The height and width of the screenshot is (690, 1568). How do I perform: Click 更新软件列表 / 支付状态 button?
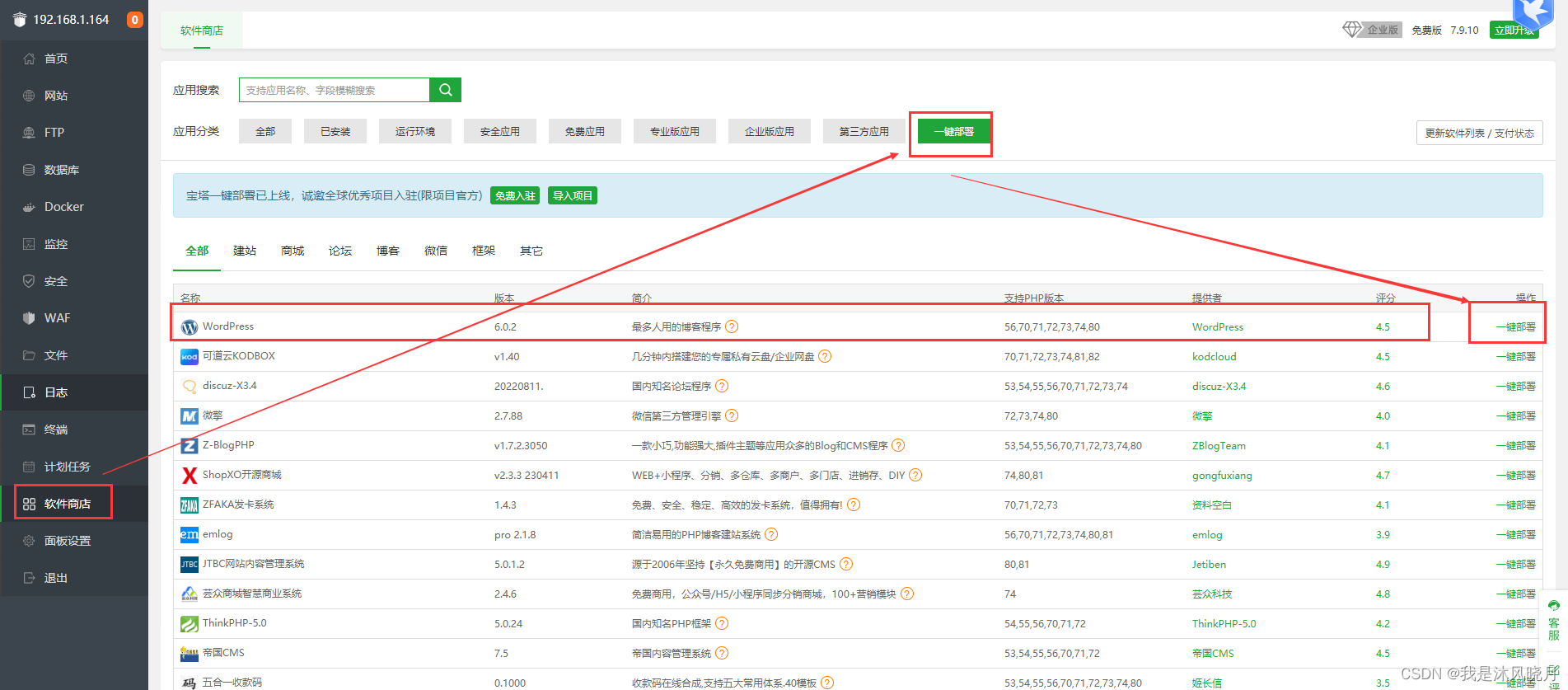click(x=1480, y=133)
